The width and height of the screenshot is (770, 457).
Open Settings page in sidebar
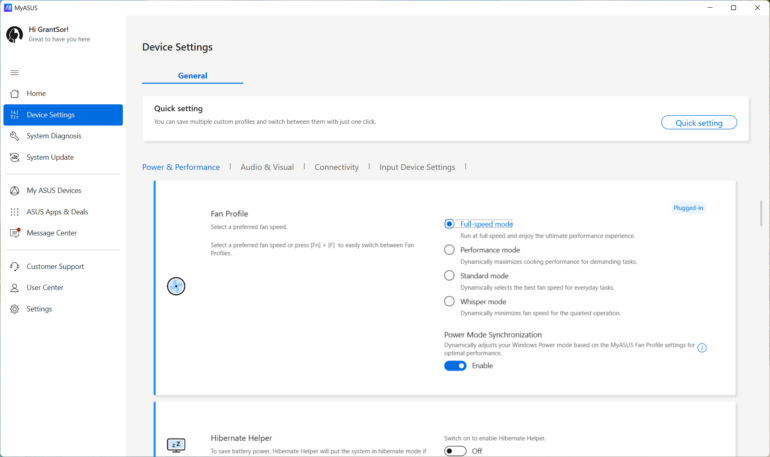[63, 309]
